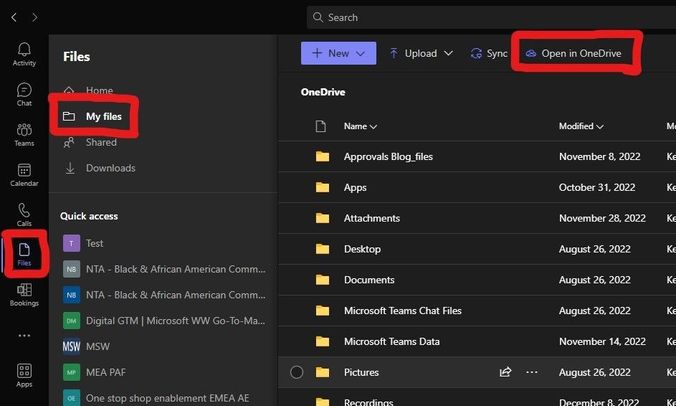Select the Pictures row circle checkbox
The height and width of the screenshot is (406, 676).
click(x=297, y=372)
